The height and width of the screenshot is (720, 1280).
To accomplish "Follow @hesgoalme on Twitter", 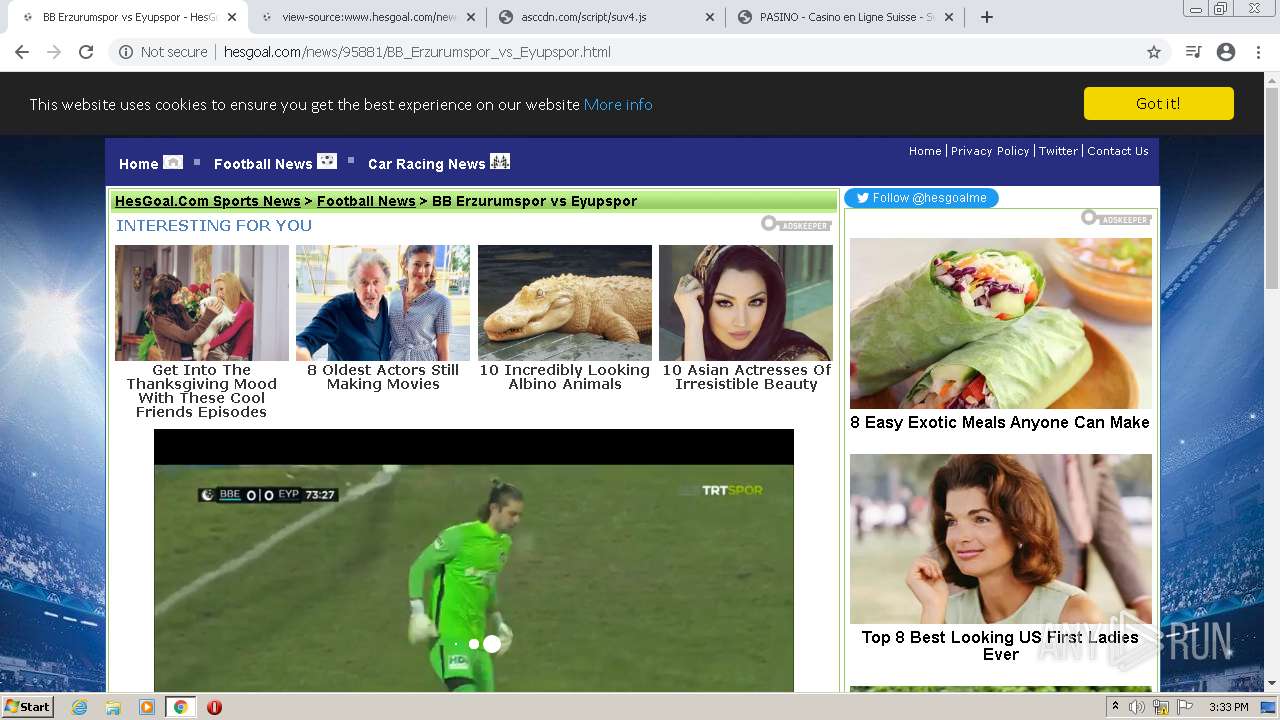I will coord(921,198).
